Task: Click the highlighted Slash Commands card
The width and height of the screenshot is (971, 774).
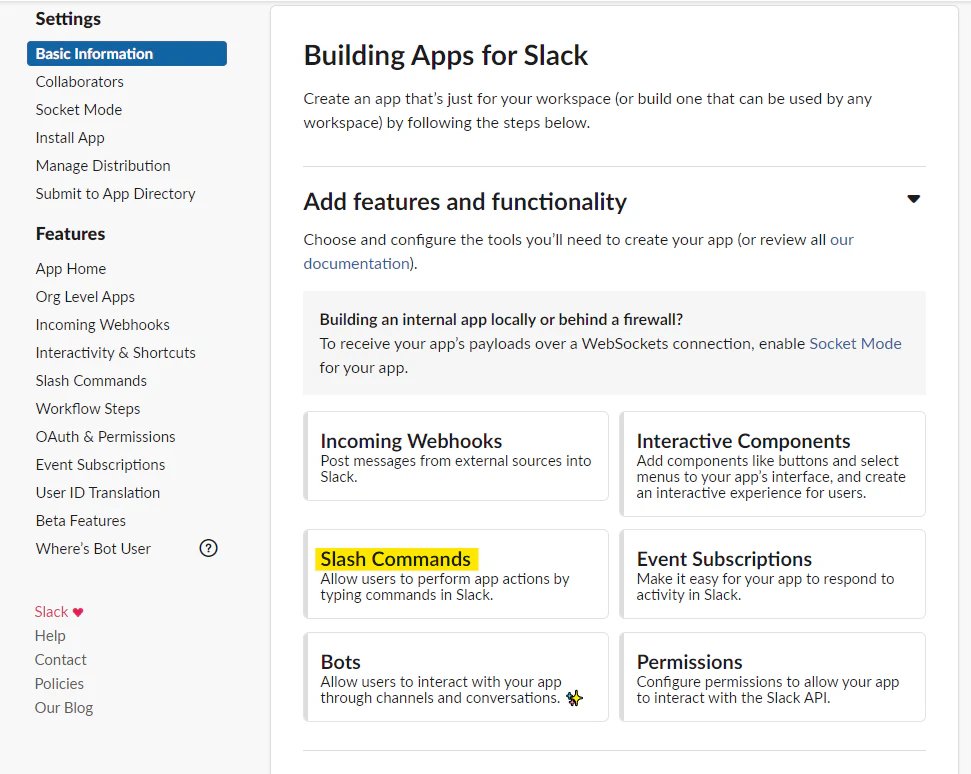Action: 456,574
